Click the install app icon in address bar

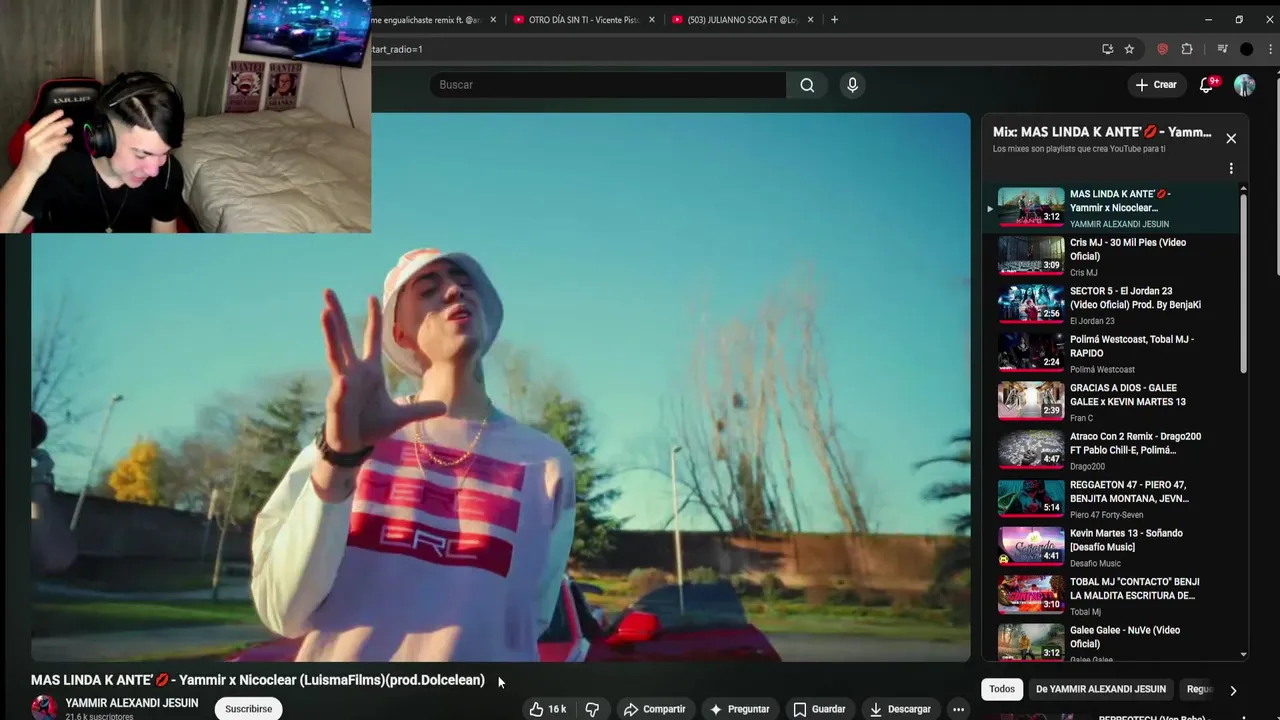click(x=1107, y=49)
